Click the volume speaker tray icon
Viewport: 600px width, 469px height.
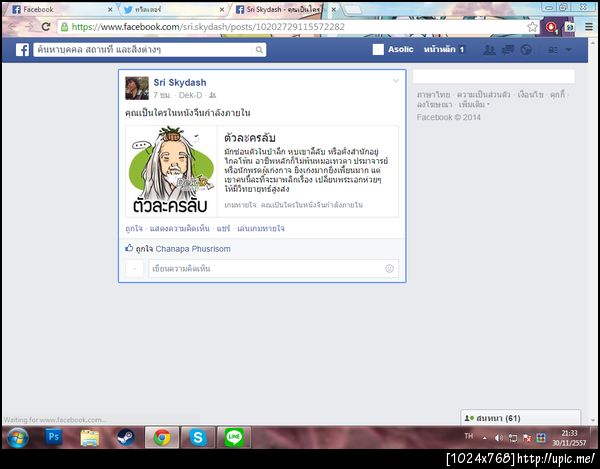pos(499,438)
